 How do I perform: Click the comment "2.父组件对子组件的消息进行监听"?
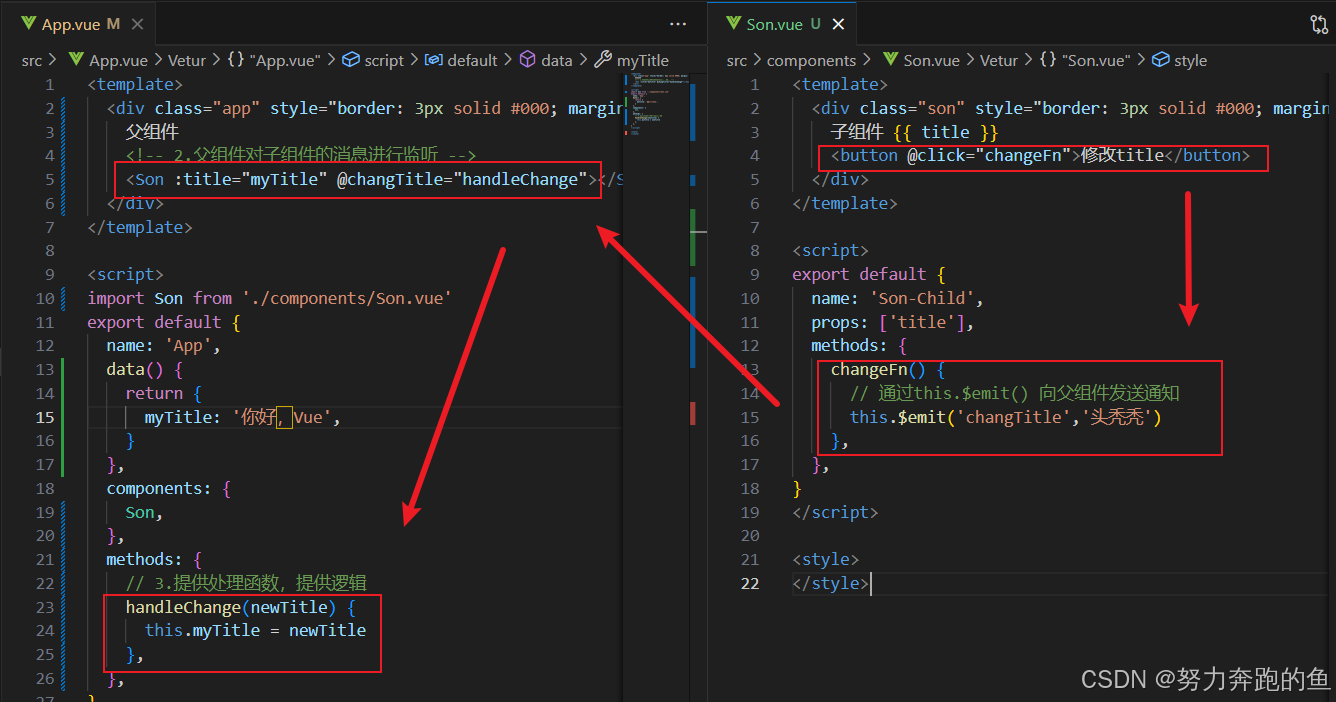coord(307,155)
